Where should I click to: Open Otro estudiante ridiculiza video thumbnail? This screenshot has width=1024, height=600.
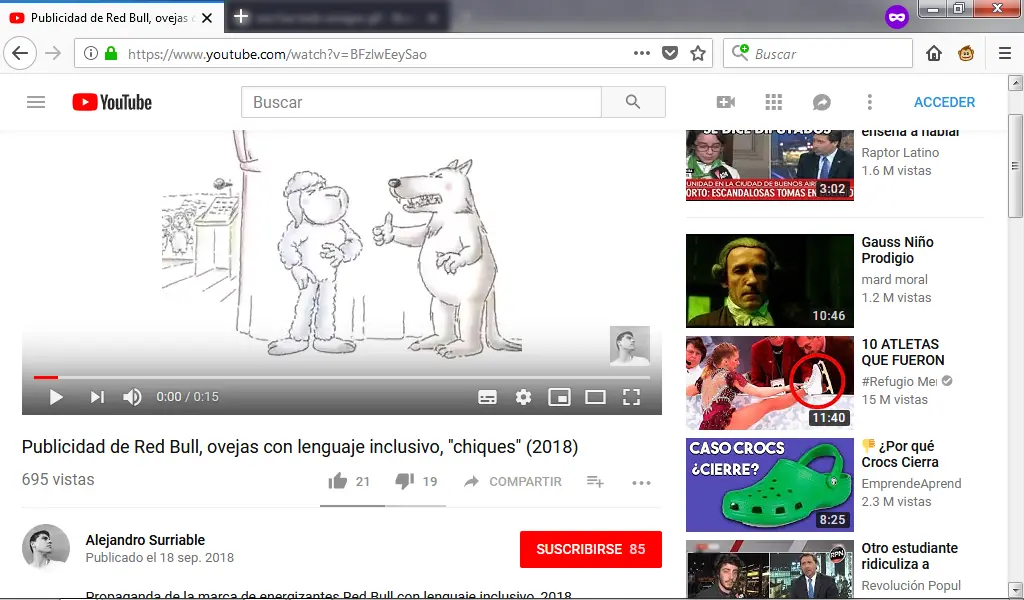769,569
